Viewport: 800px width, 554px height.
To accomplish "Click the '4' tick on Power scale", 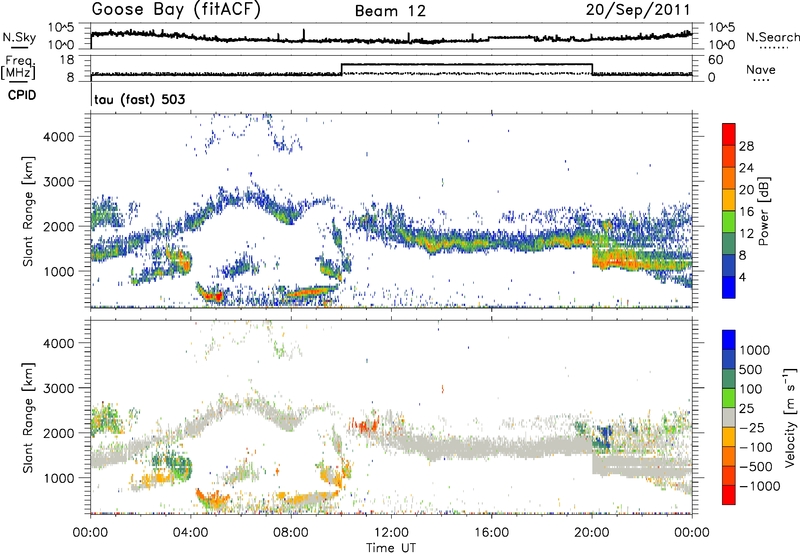I will pyautogui.click(x=742, y=277).
